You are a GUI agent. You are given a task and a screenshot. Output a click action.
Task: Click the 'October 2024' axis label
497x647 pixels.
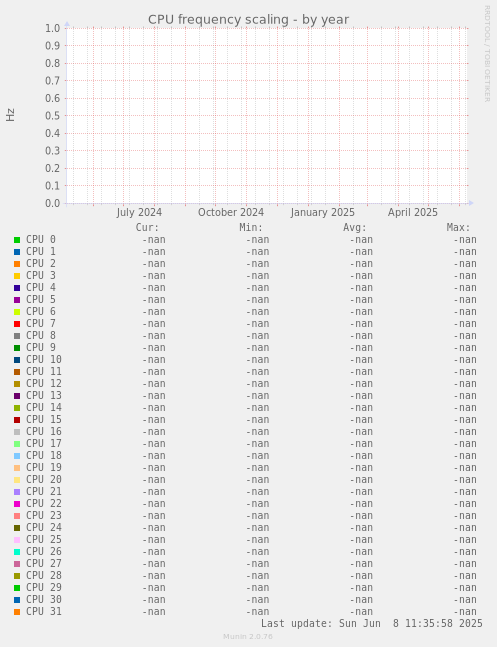[231, 213]
